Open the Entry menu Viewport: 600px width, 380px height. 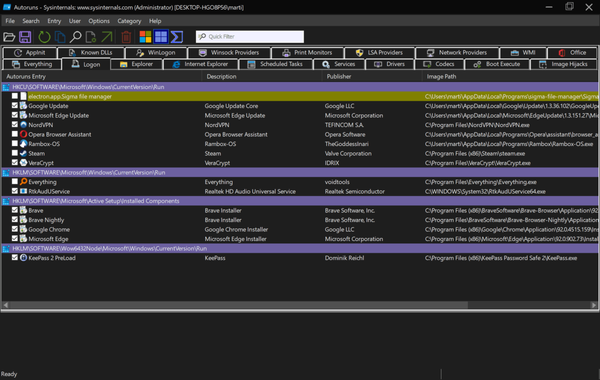[x=54, y=21]
